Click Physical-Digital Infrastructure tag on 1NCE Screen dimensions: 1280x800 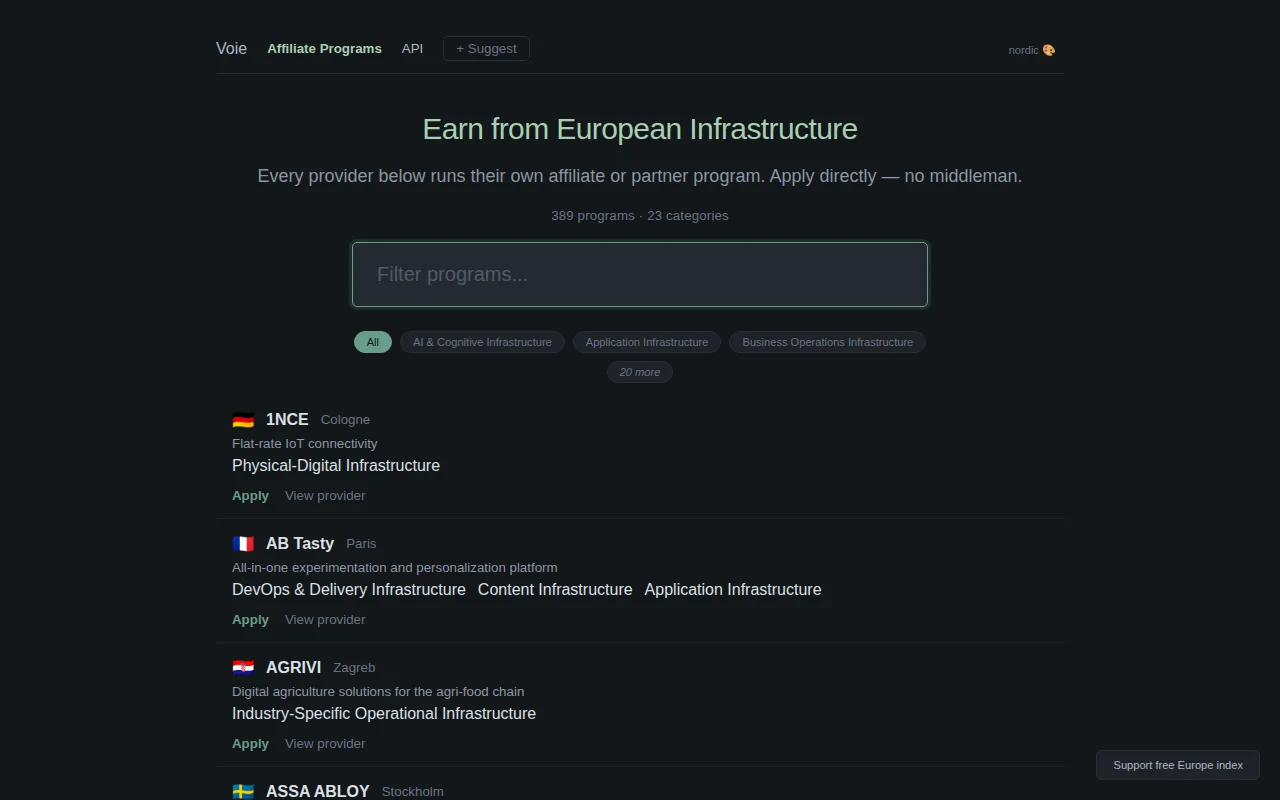336,465
